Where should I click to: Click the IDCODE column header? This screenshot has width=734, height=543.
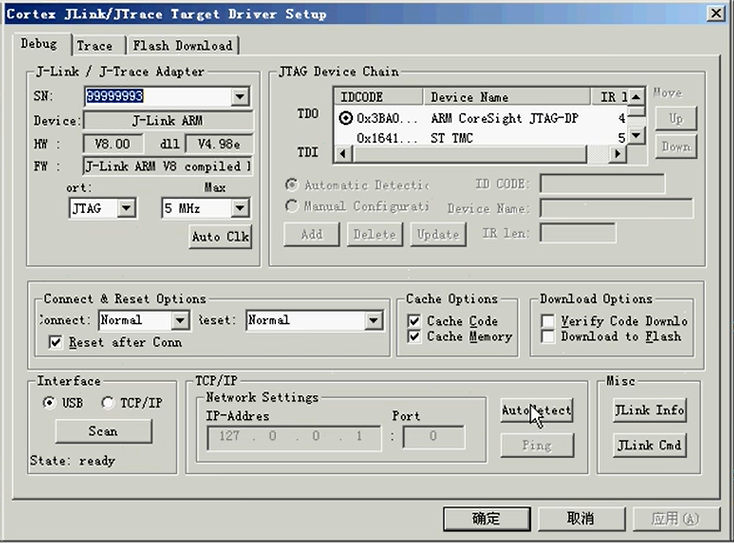[x=379, y=97]
